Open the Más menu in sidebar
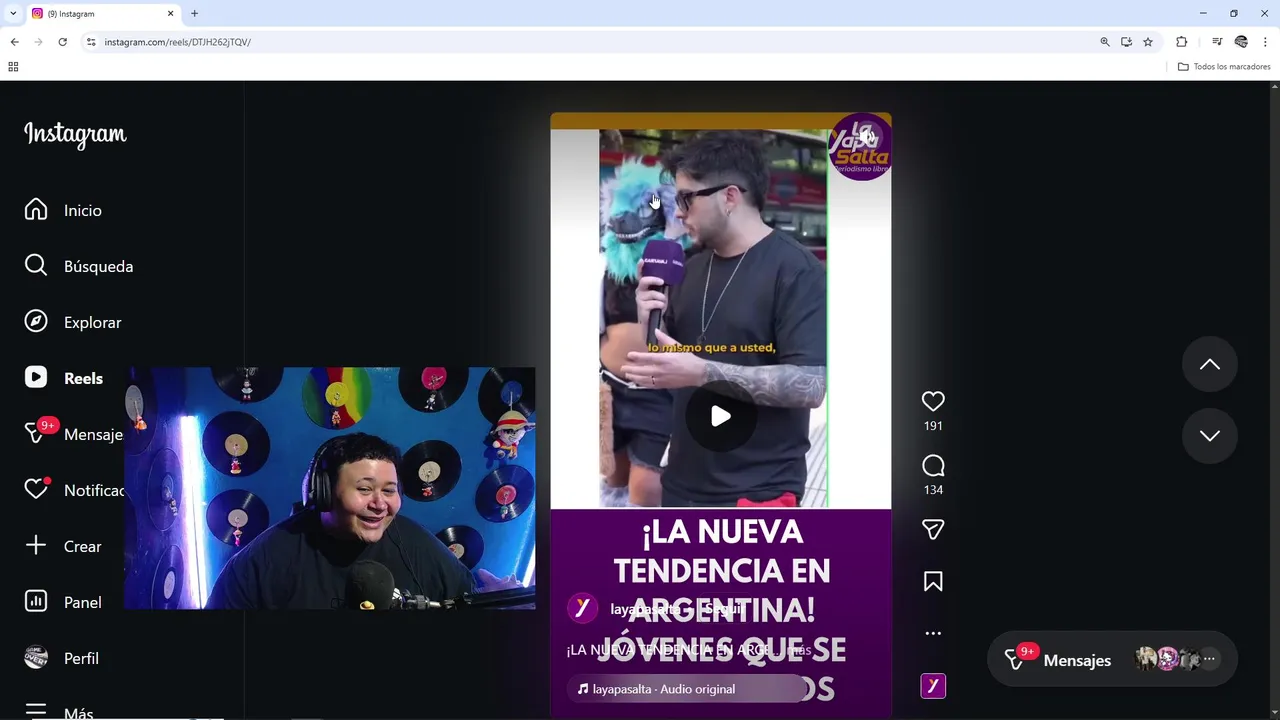The width and height of the screenshot is (1280, 720). click(x=58, y=712)
